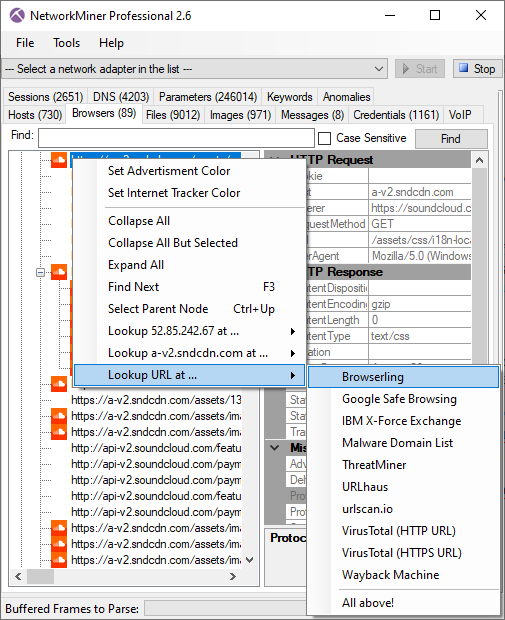
Task: Choose ThreatMiner lookup entry
Action: pyautogui.click(x=403, y=465)
